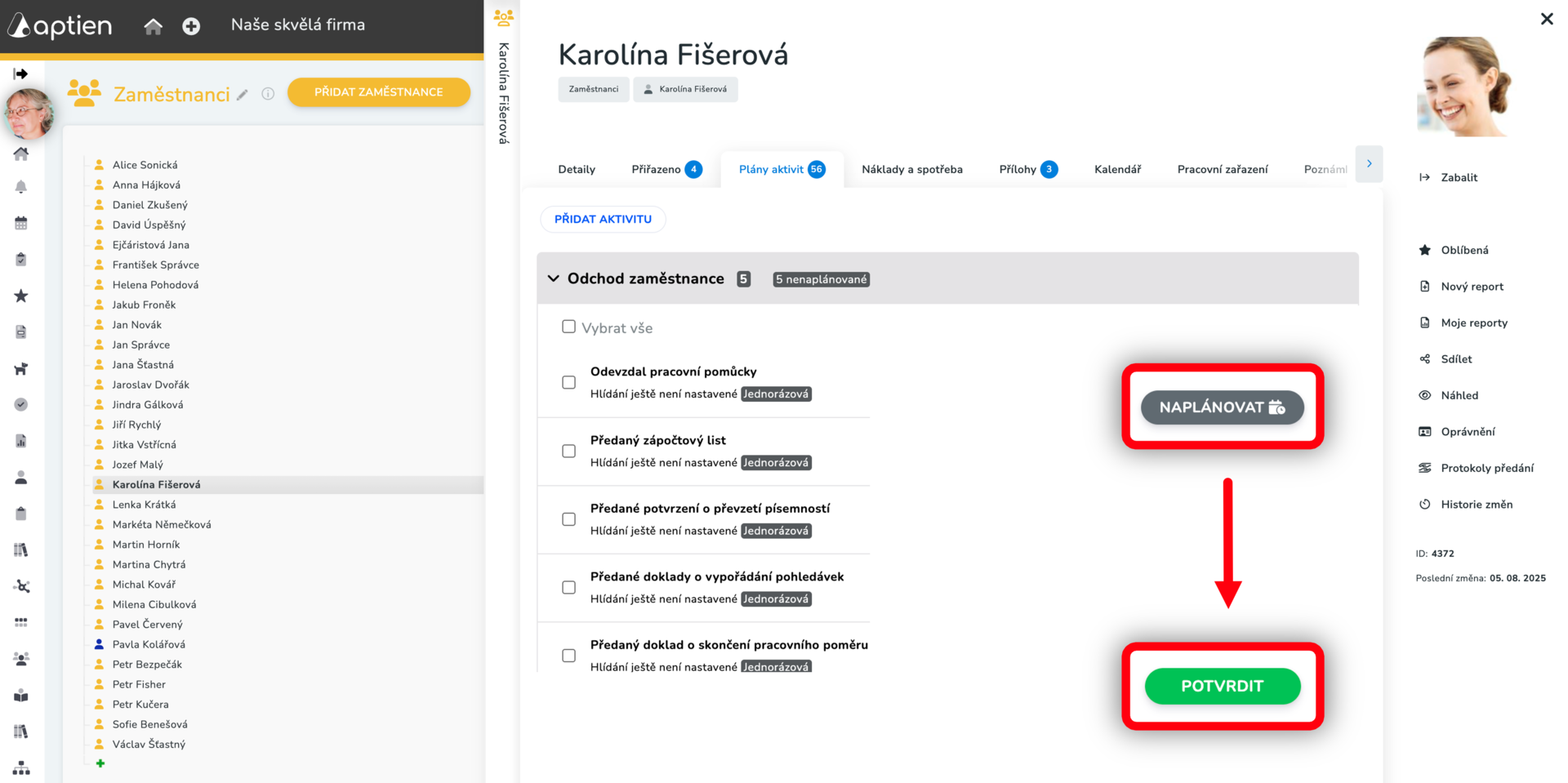The image size is (1568, 783).
Task: Switch to the Přílohy tab
Action: (1028, 170)
